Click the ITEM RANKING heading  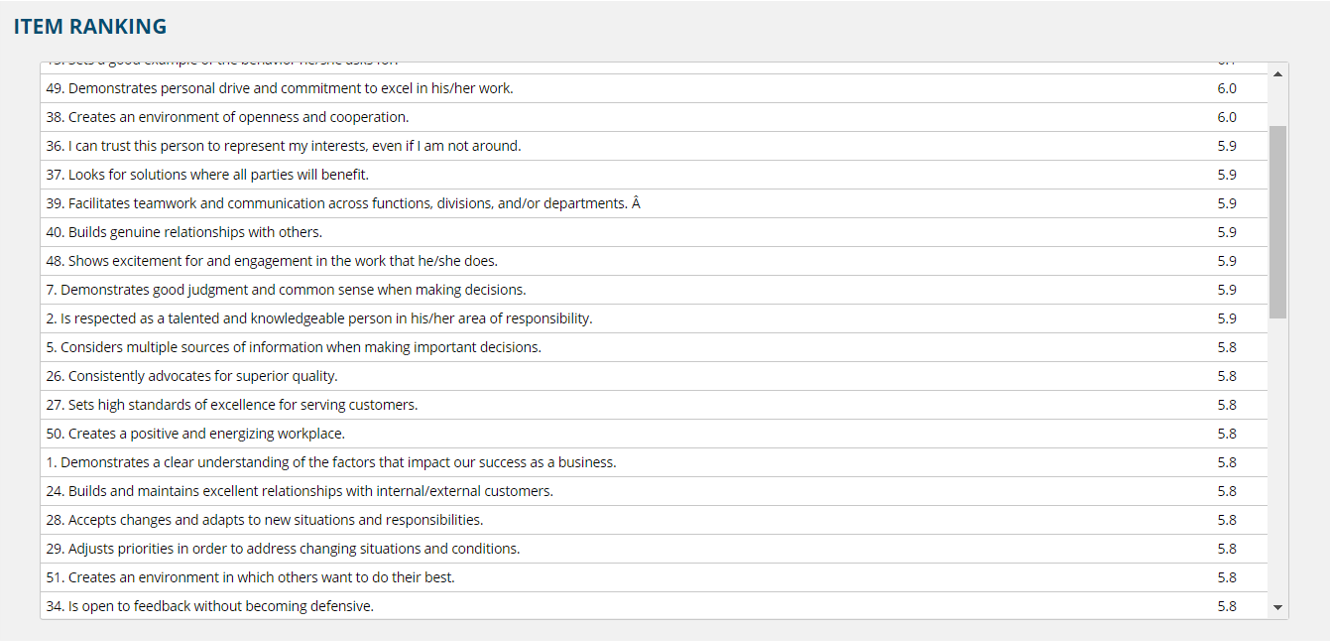point(90,27)
